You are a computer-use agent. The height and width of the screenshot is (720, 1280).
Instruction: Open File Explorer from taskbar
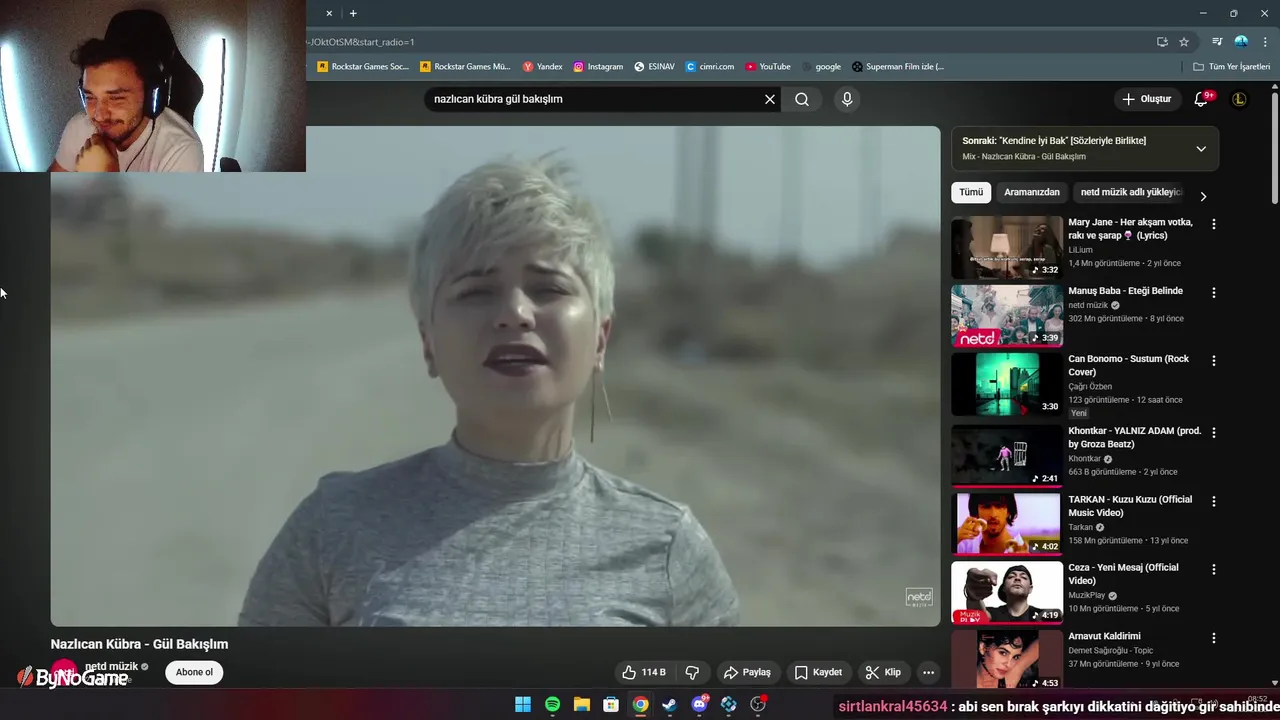pyautogui.click(x=581, y=704)
